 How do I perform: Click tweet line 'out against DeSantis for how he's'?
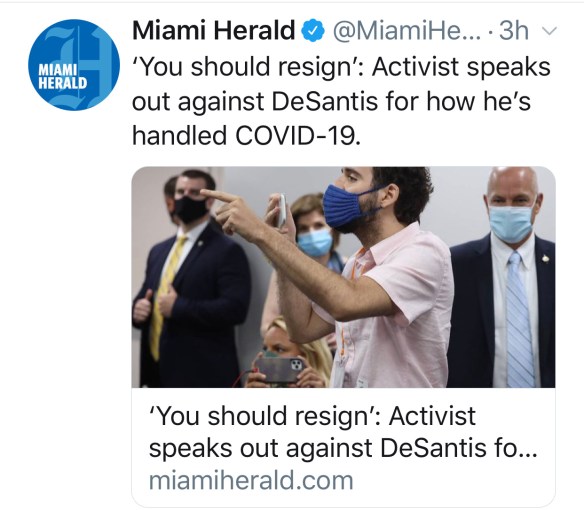coord(331,101)
